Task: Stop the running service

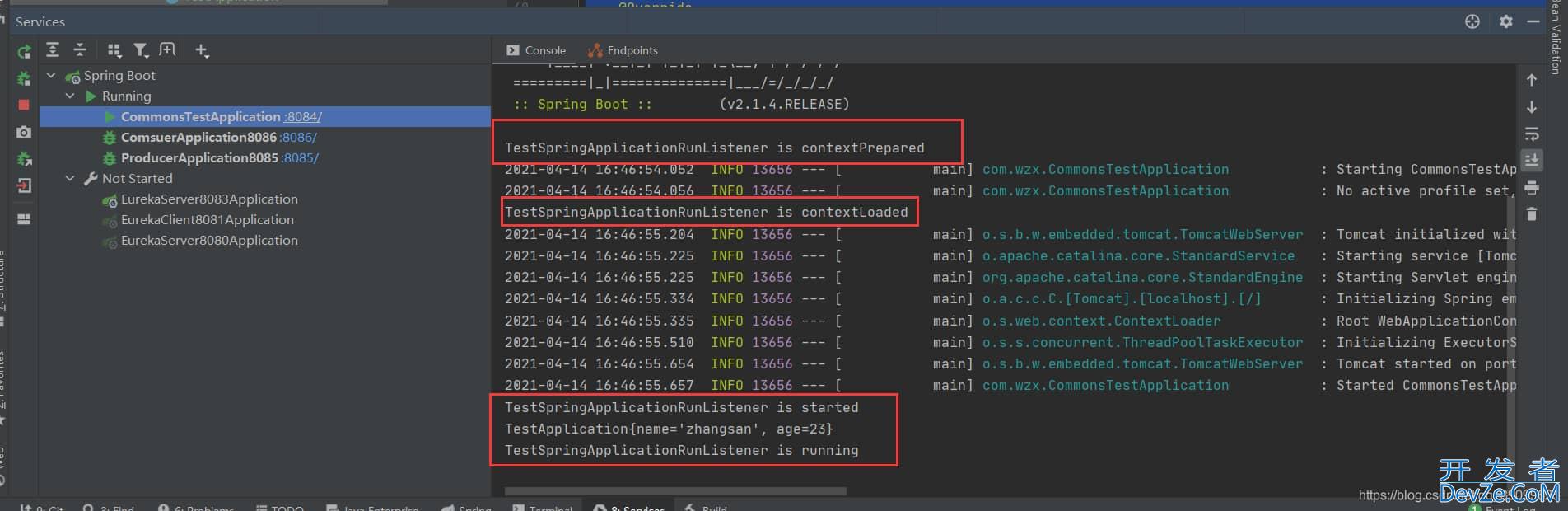Action: (x=24, y=105)
